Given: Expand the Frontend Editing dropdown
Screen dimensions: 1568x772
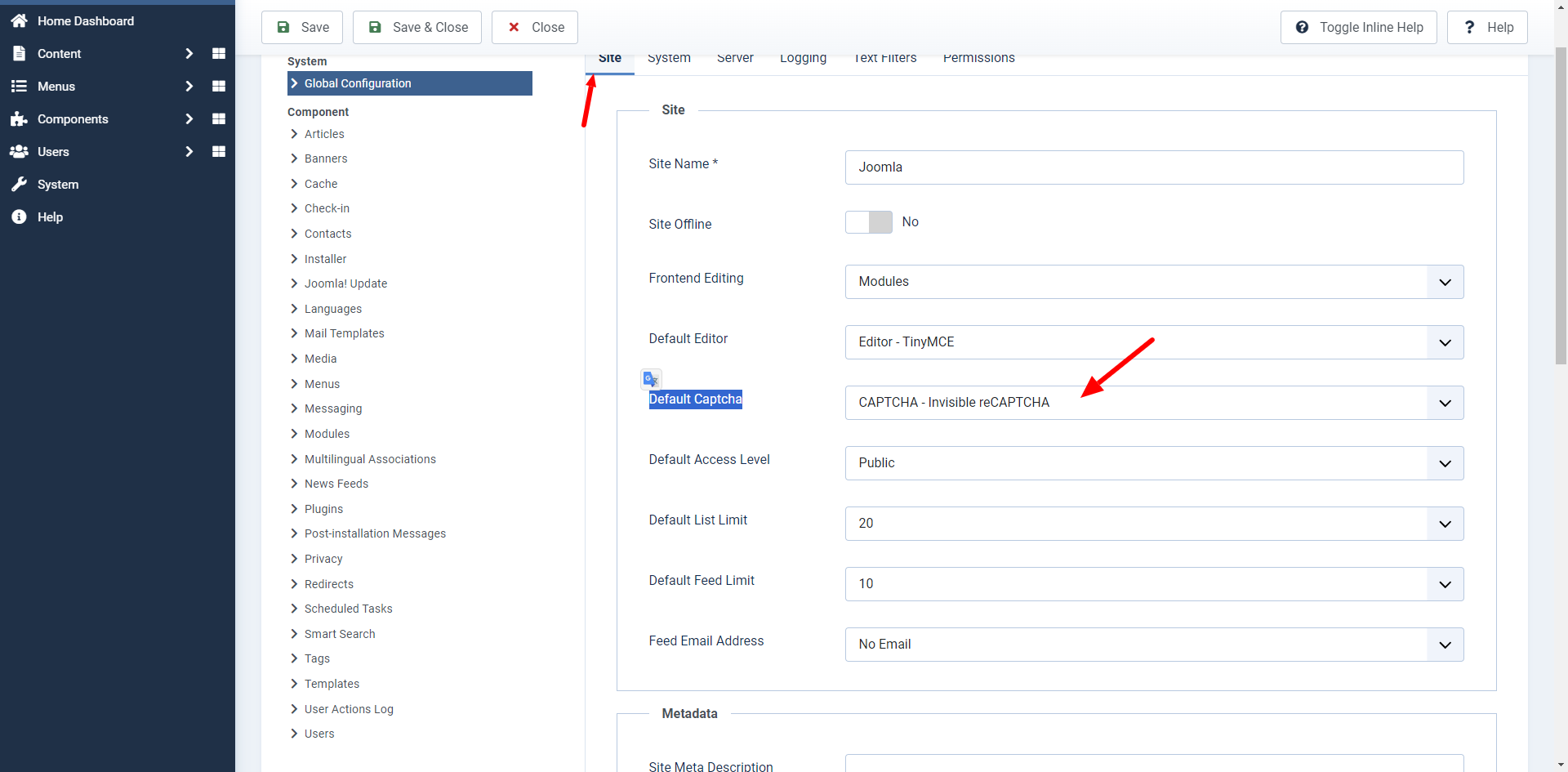Looking at the screenshot, I should tap(1153, 282).
